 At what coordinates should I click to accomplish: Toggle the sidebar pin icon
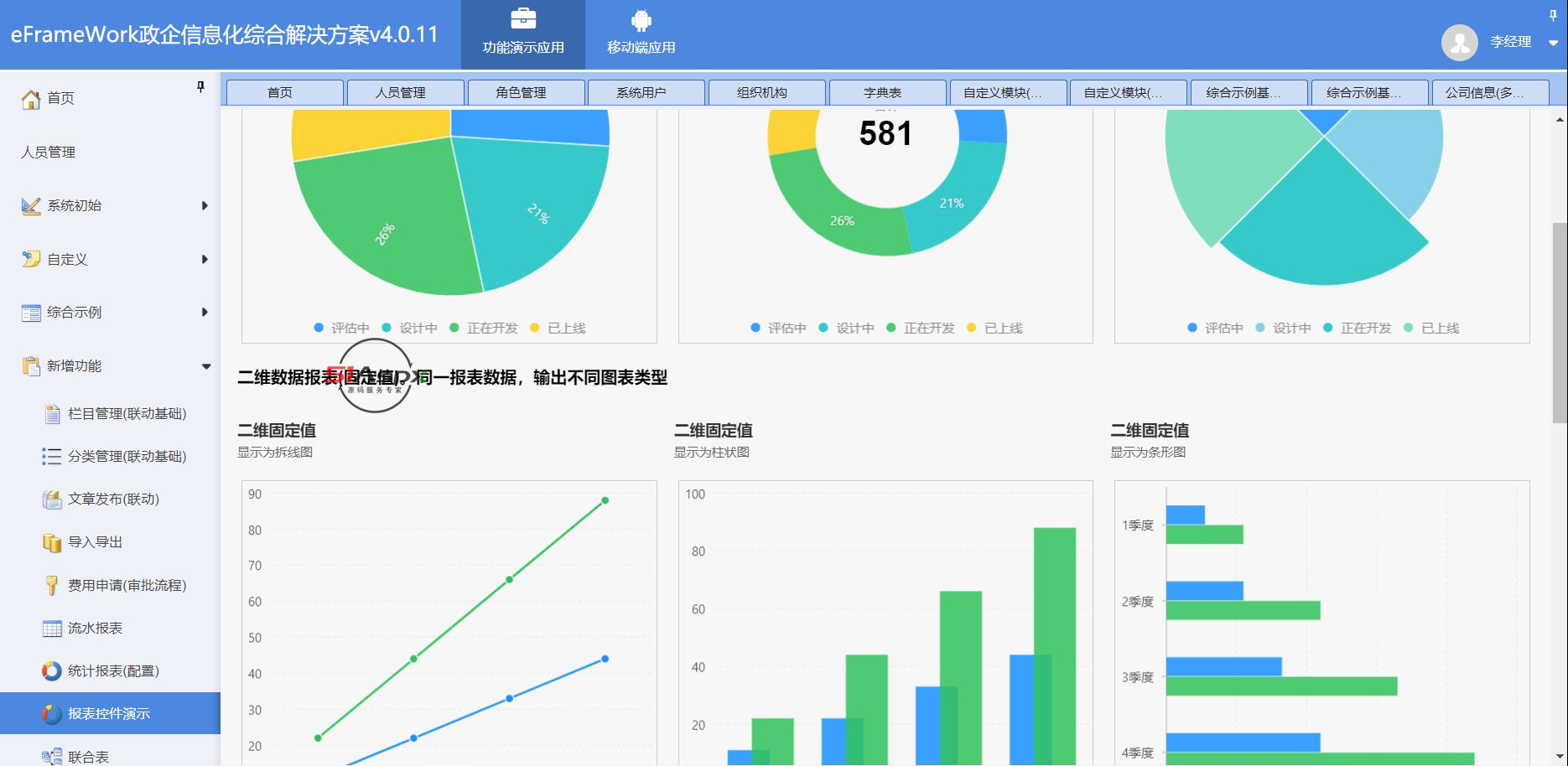pyautogui.click(x=200, y=86)
